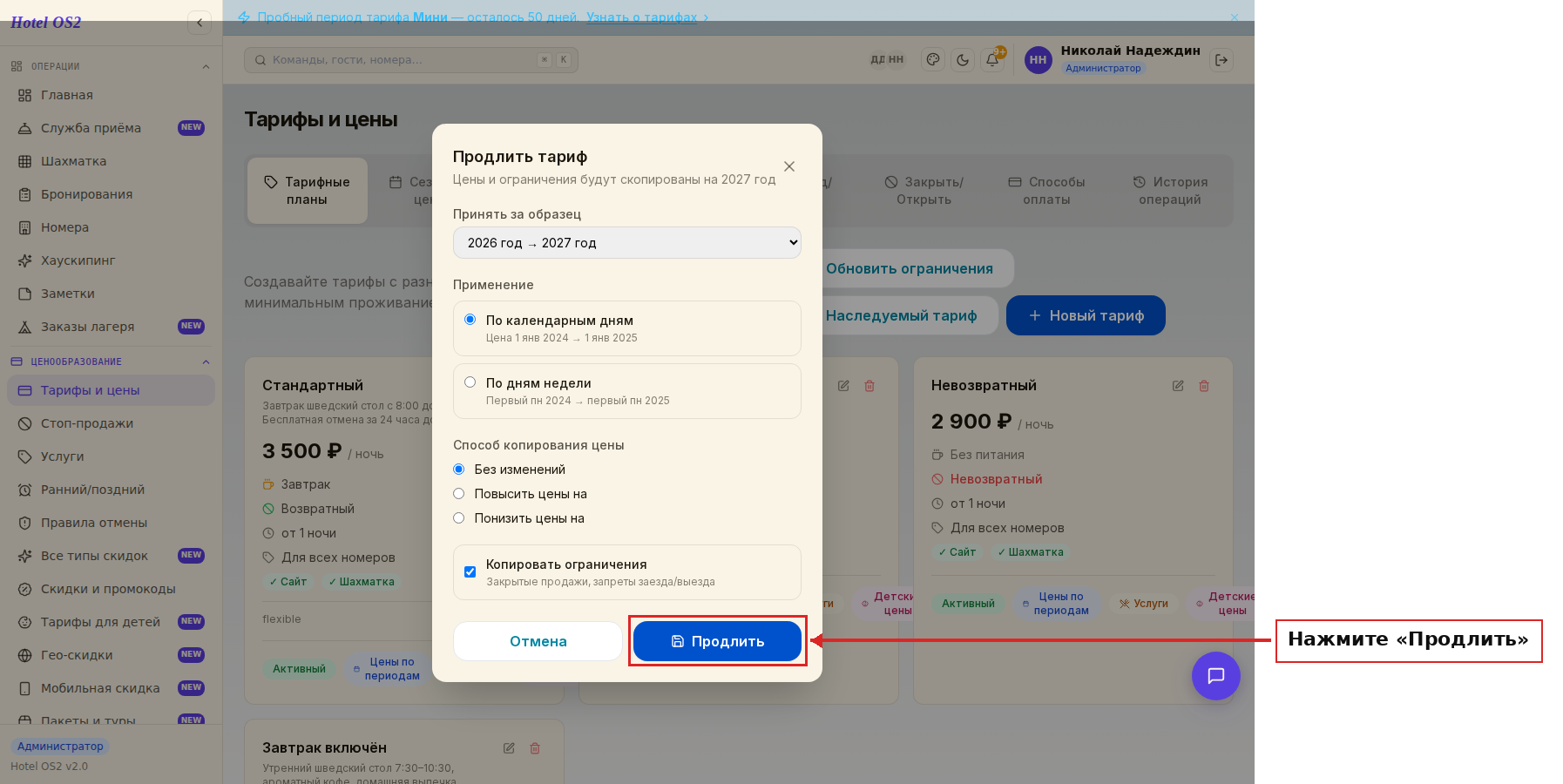Delete the Завтрак включён tariff
1563x784 pixels.
535,748
